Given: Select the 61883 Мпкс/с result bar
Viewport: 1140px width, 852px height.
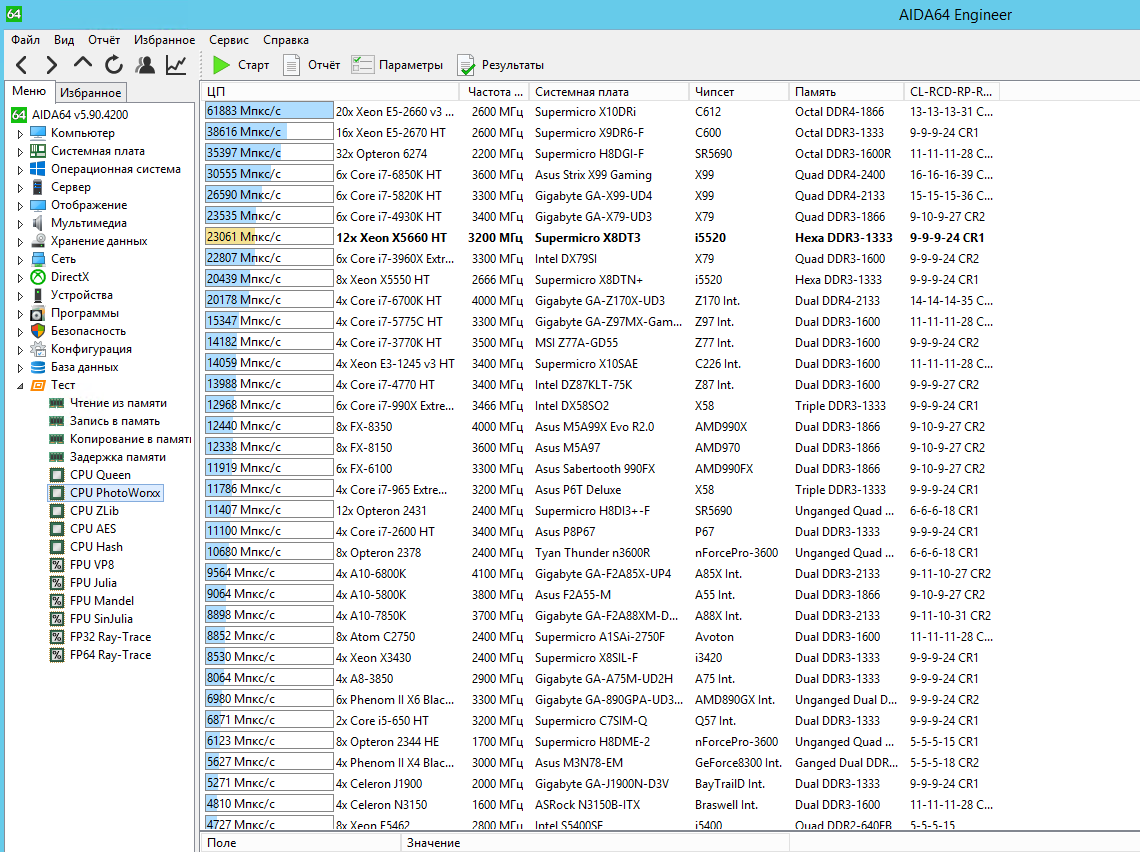Looking at the screenshot, I should (x=269, y=111).
